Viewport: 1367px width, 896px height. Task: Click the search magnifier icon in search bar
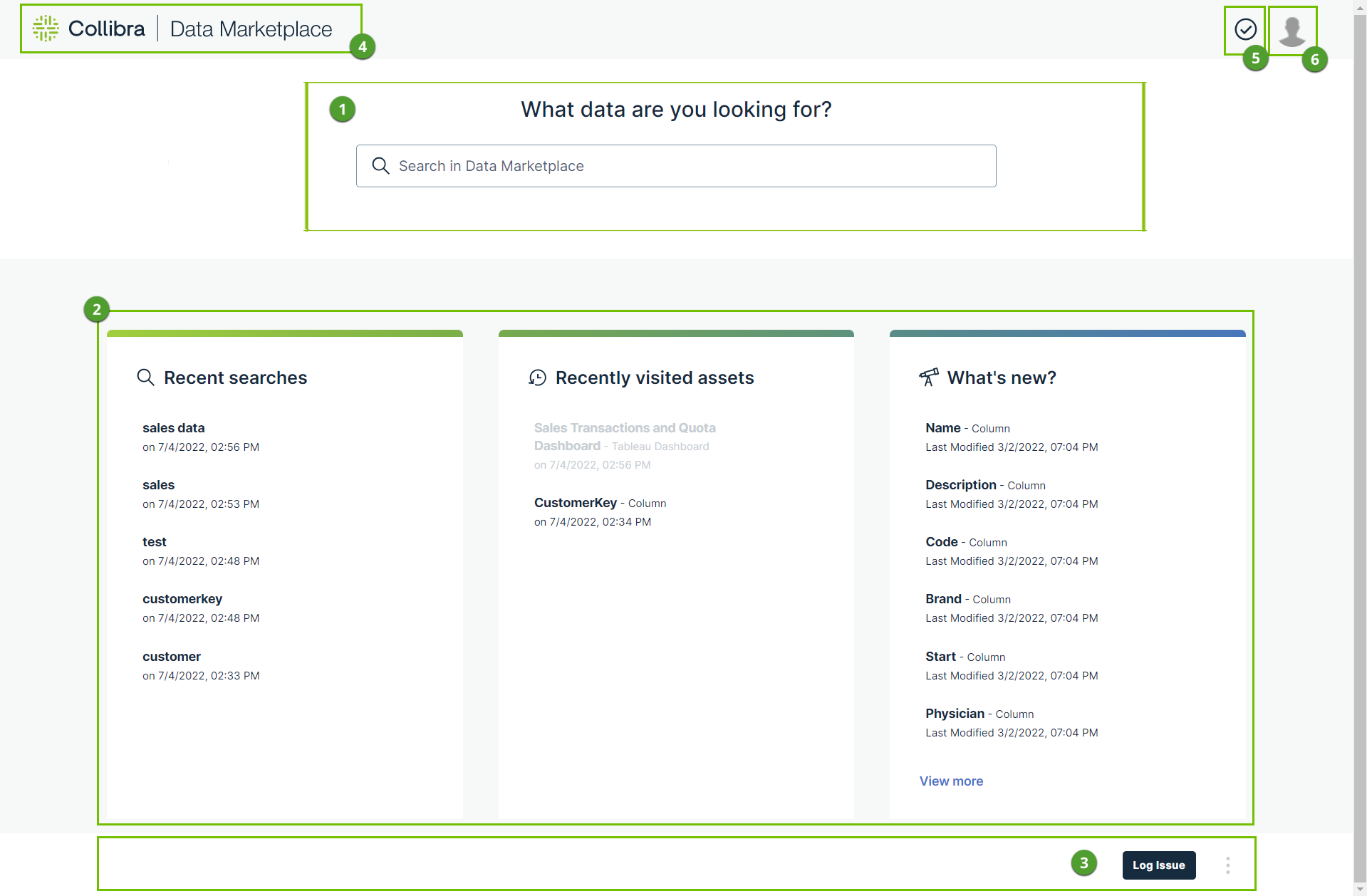[381, 166]
